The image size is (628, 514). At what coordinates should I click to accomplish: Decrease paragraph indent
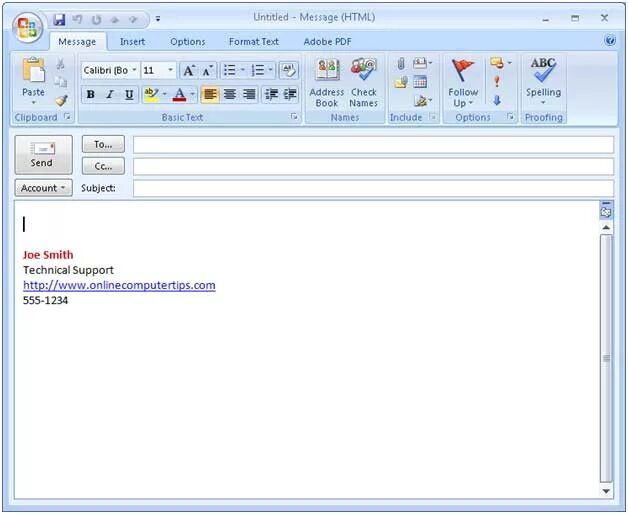coord(271,95)
